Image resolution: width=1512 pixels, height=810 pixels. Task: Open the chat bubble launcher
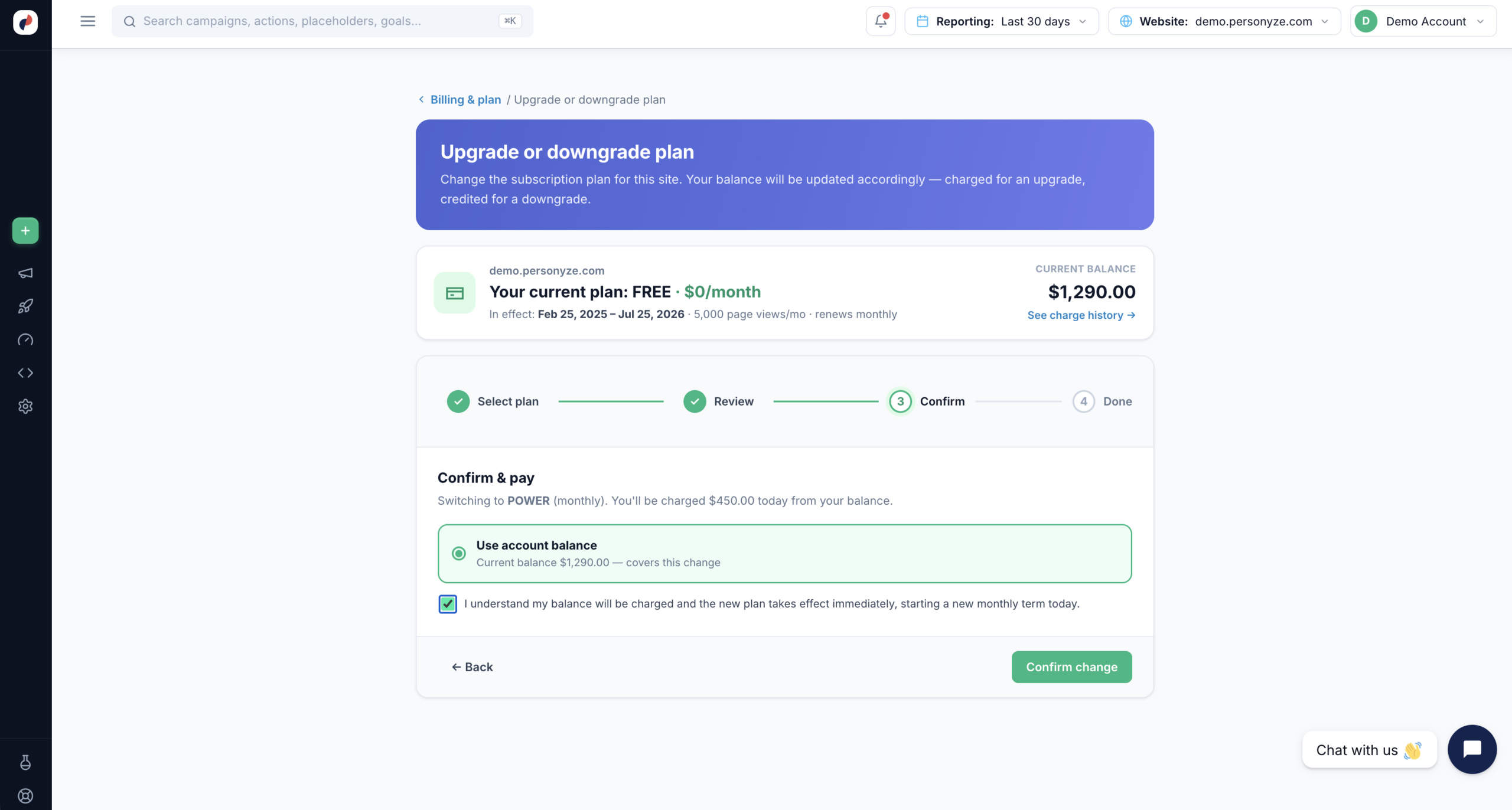click(x=1472, y=749)
